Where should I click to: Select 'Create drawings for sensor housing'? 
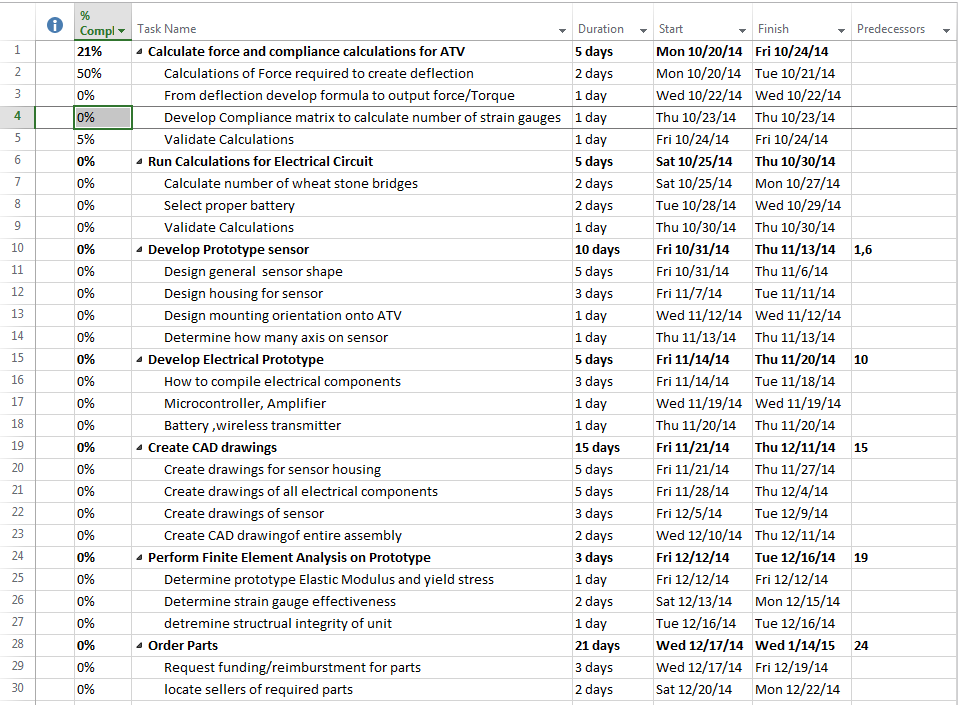point(272,469)
